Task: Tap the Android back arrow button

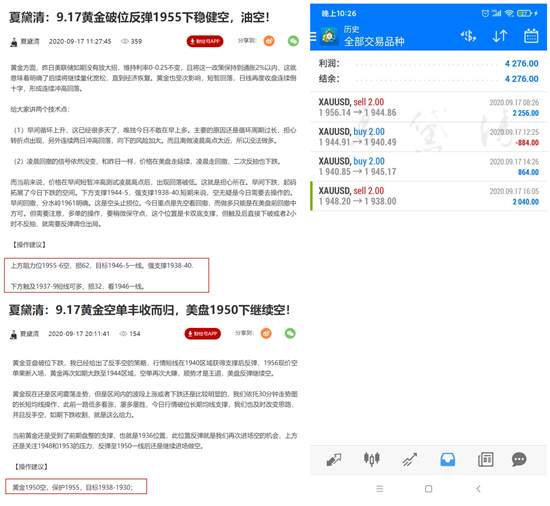Action: (x=478, y=489)
